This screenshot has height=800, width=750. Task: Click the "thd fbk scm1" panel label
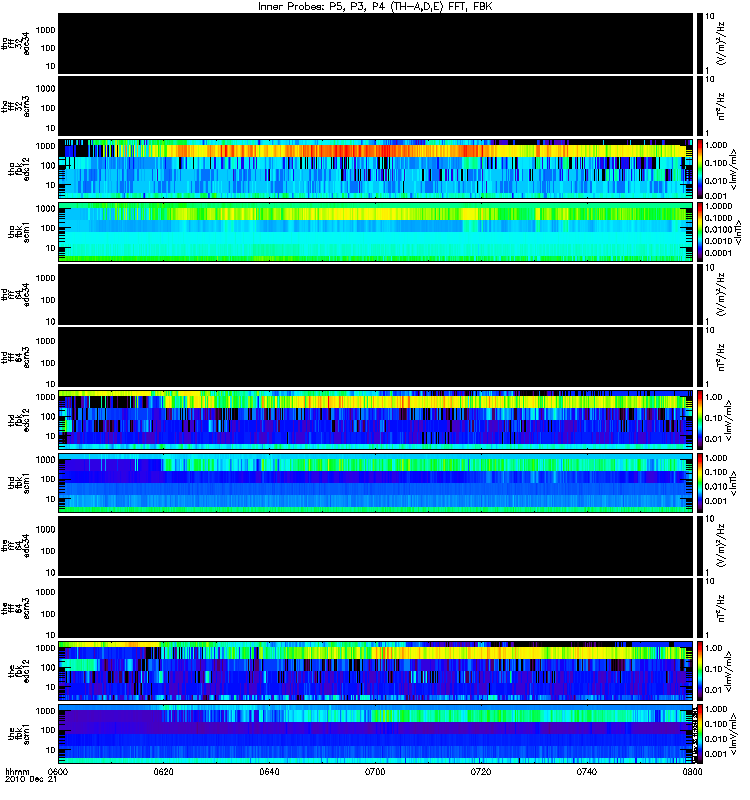pos(19,483)
